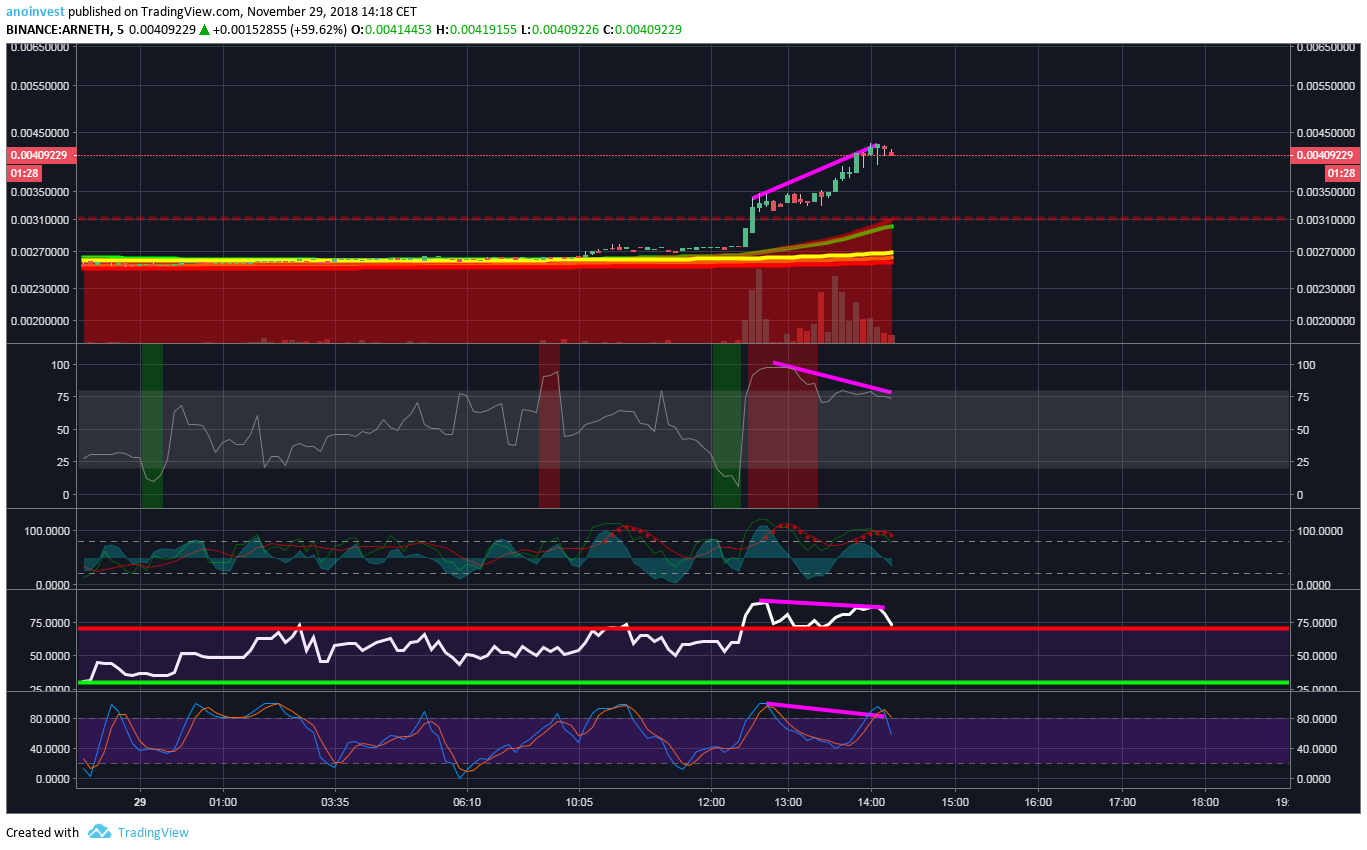Click 100.0000 on the right indicator axis
Screen dimensions: 1367x850
tap(1319, 531)
